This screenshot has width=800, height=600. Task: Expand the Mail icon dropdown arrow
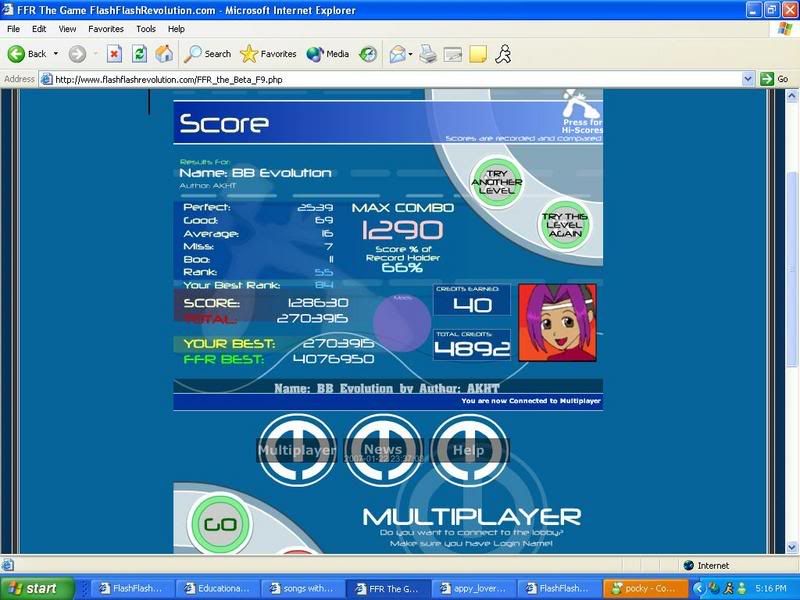[410, 54]
